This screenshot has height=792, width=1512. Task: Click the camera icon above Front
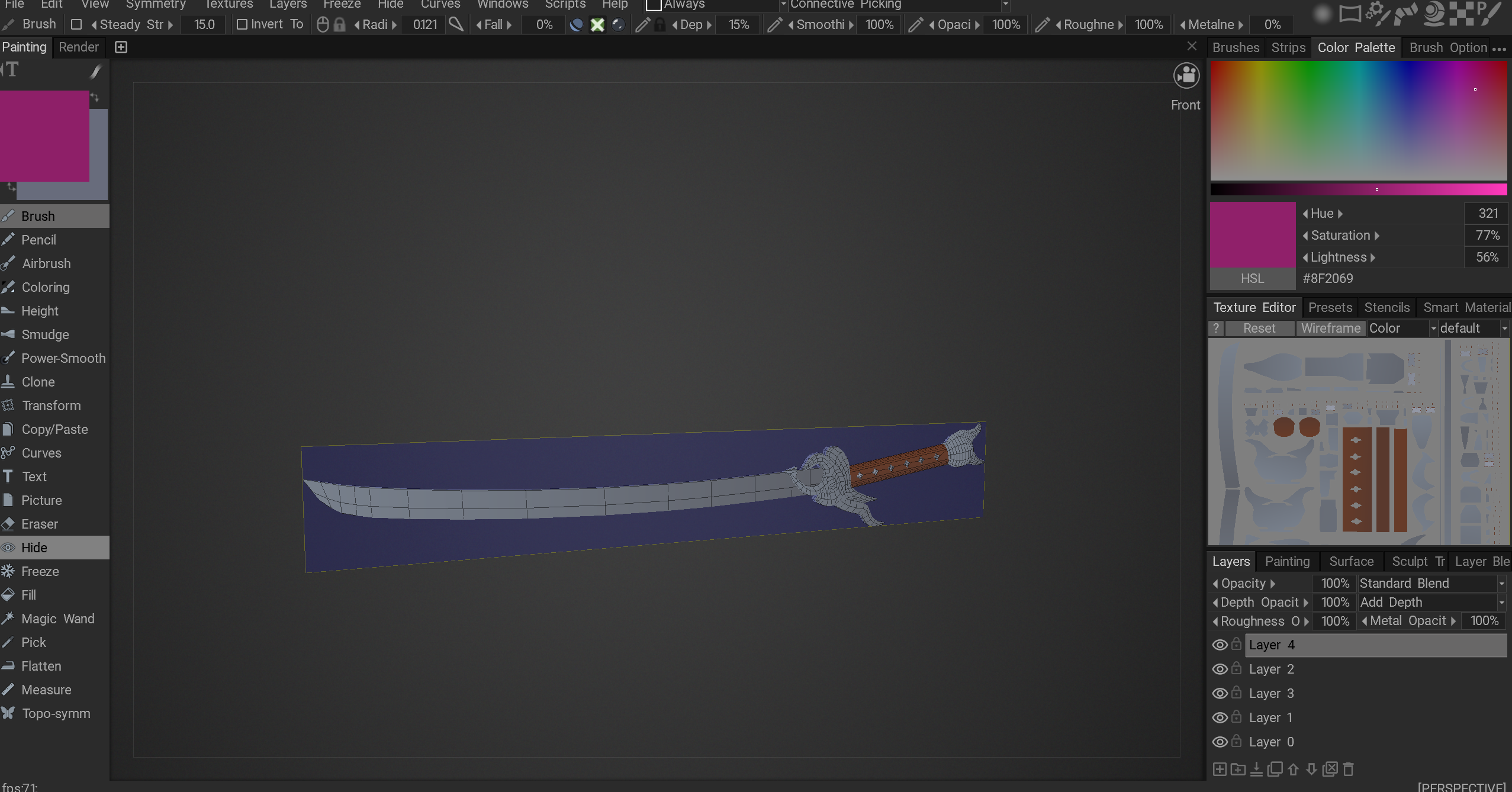[x=1186, y=76]
